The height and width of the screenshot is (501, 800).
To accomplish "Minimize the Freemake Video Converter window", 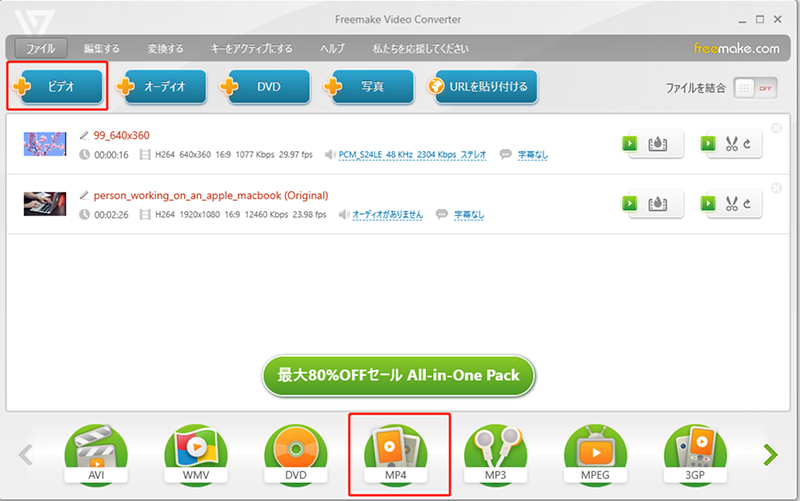I will coord(742,20).
